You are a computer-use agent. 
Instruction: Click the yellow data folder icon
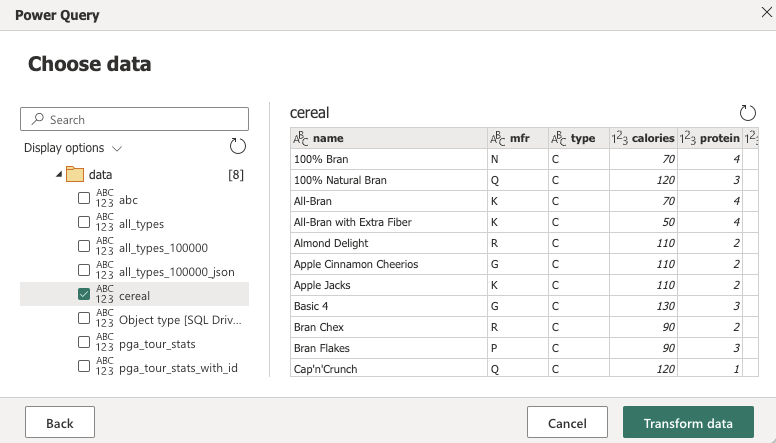pos(75,174)
